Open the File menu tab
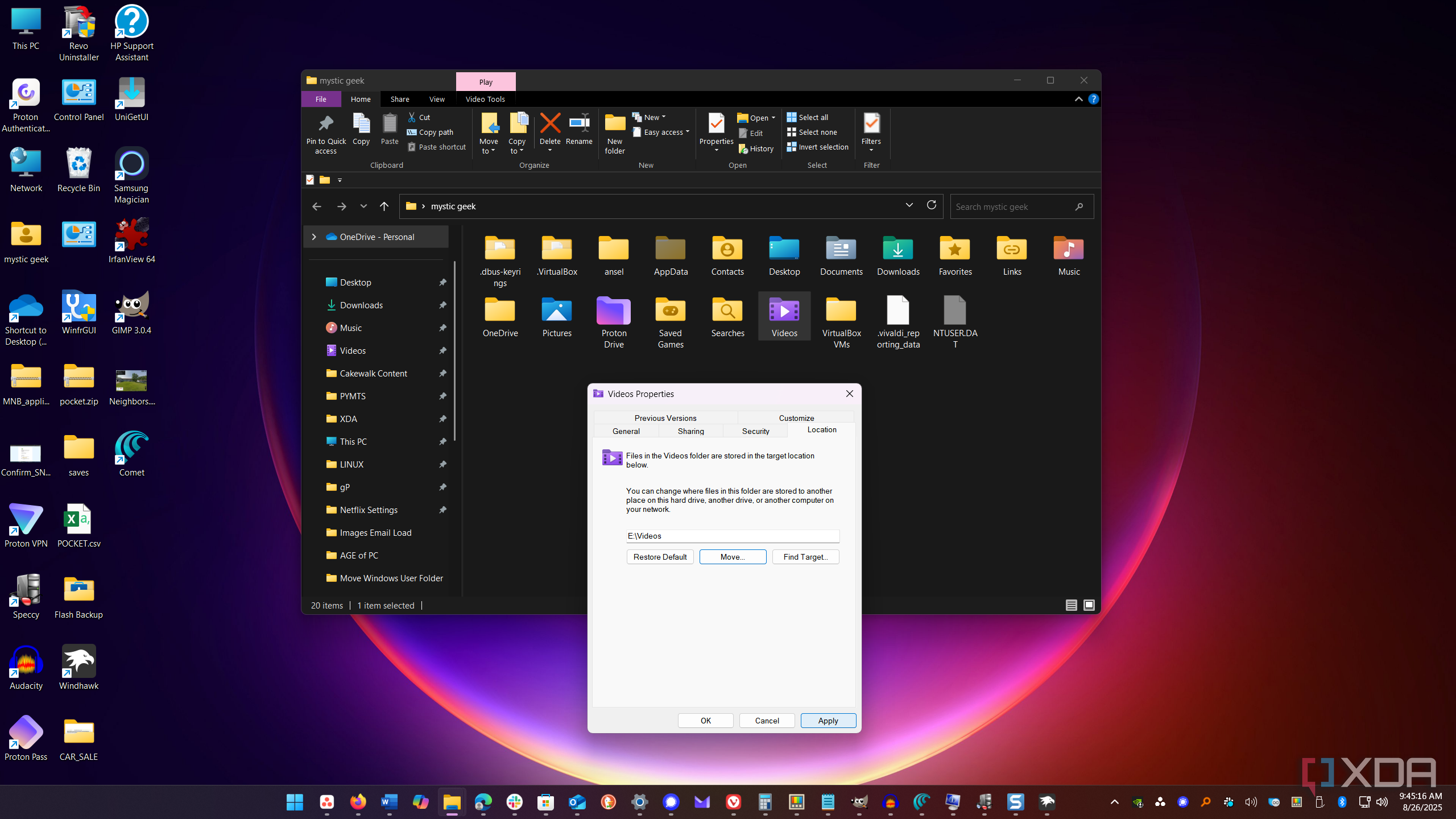The image size is (1456, 819). (321, 99)
